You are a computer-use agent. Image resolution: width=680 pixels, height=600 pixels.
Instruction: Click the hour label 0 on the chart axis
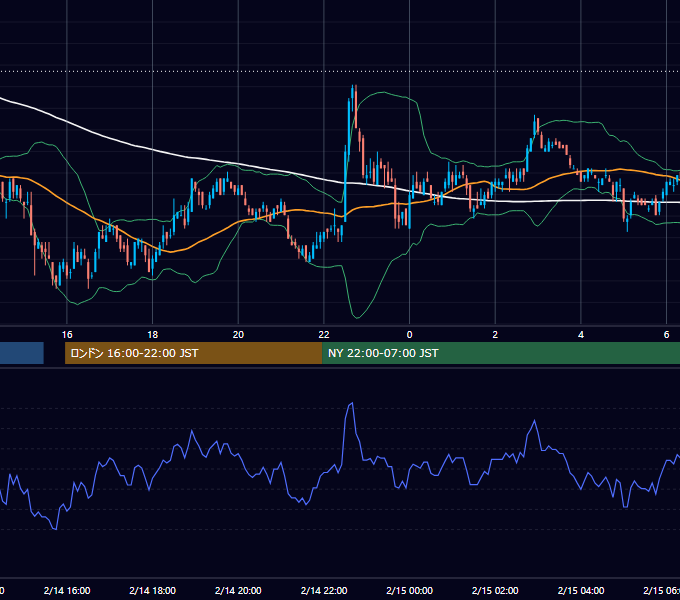(409, 335)
